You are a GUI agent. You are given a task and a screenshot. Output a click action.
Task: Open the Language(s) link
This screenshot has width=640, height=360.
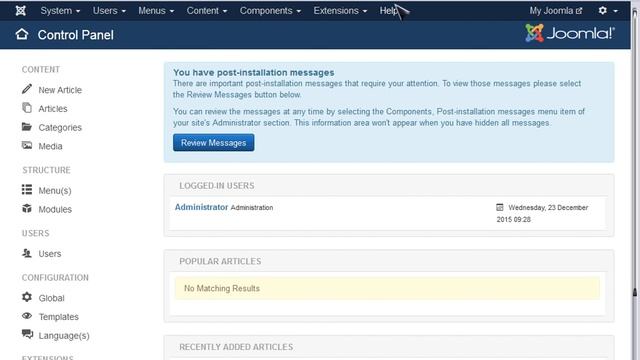[x=64, y=336]
